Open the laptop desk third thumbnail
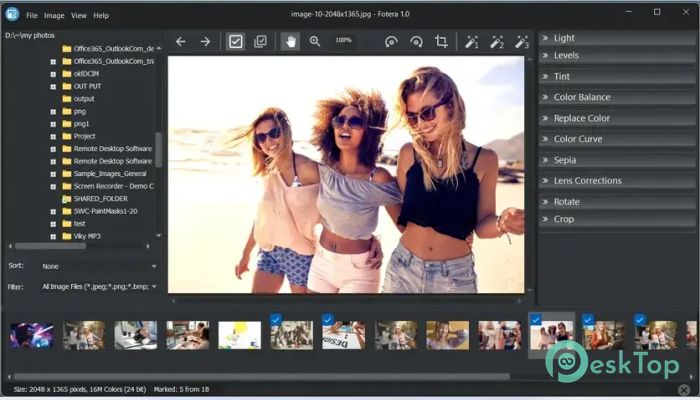Viewport: 700px width, 400px height. tap(135, 335)
